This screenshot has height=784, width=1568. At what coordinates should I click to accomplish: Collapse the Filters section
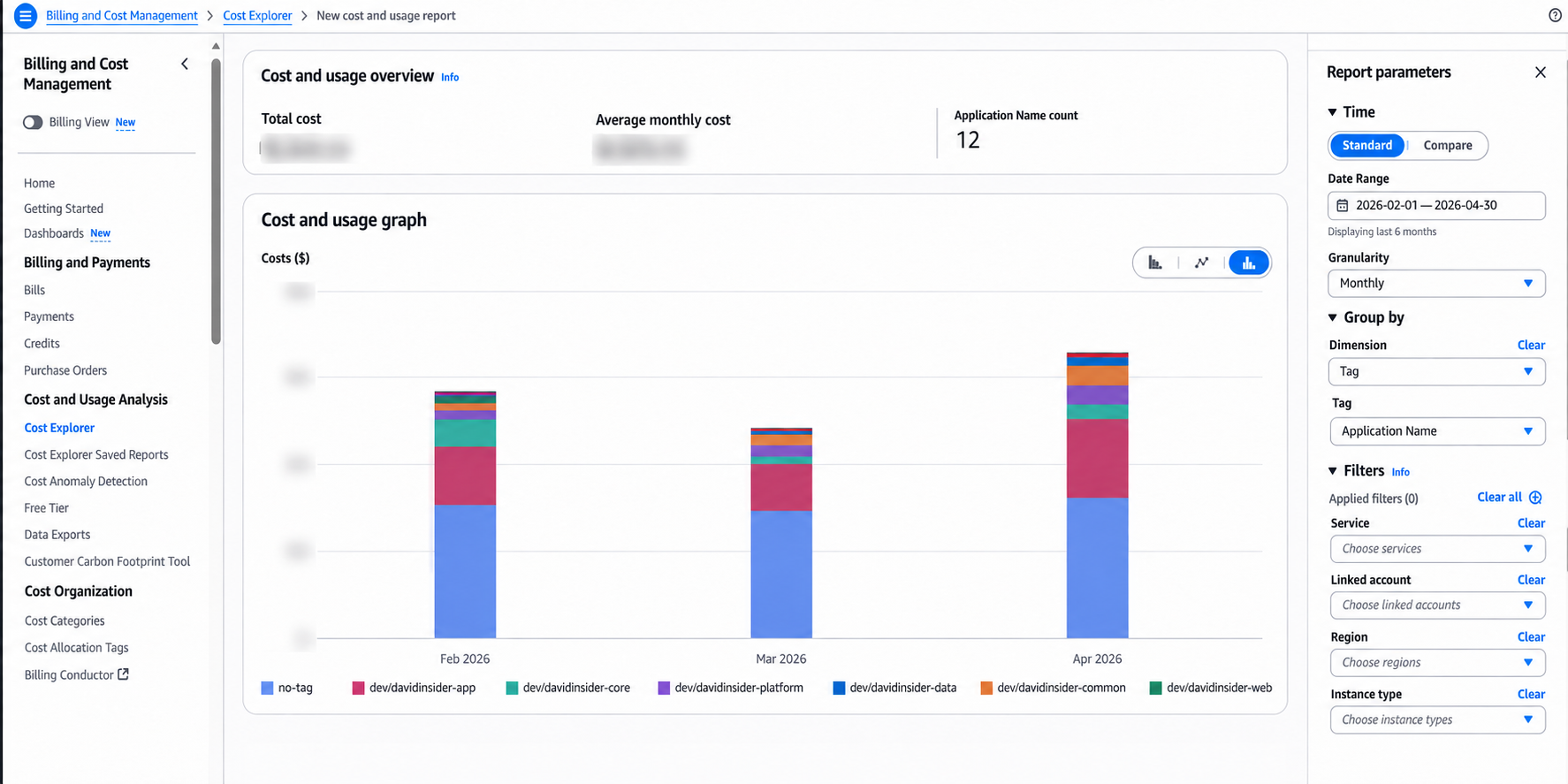point(1333,471)
